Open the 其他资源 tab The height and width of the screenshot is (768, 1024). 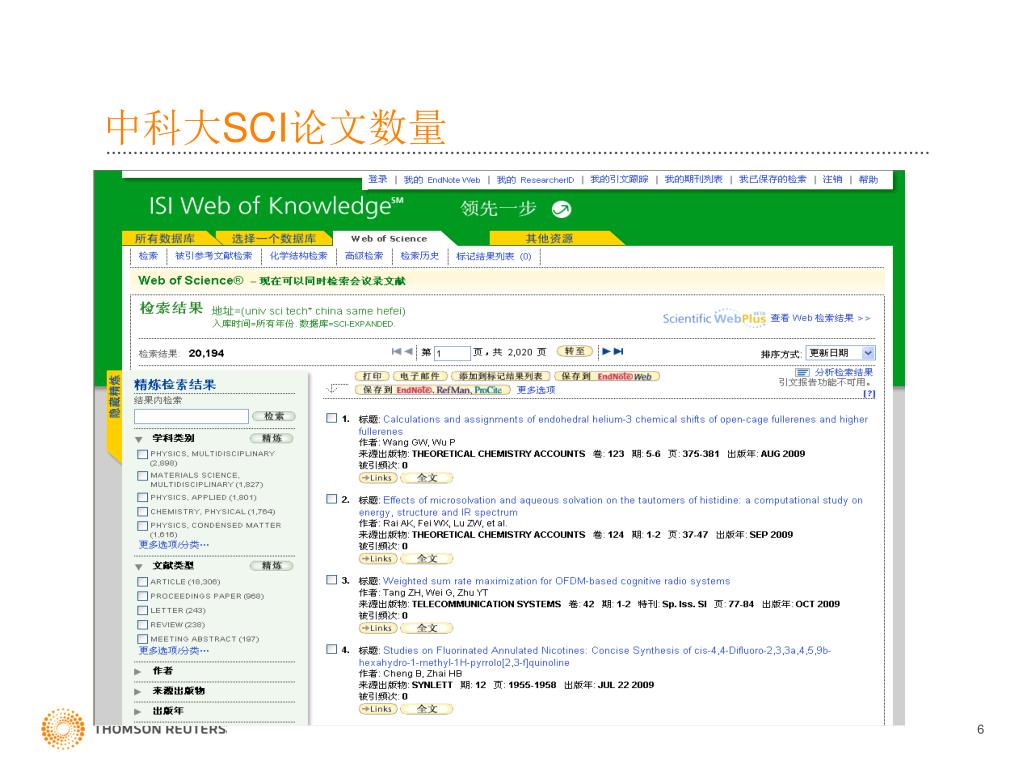click(549, 238)
